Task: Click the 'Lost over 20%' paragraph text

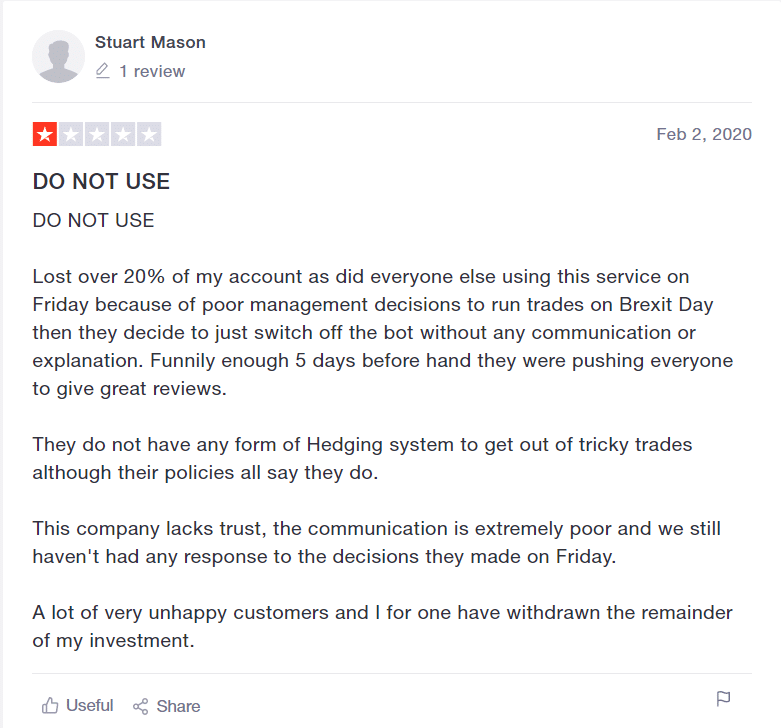Action: coord(383,333)
